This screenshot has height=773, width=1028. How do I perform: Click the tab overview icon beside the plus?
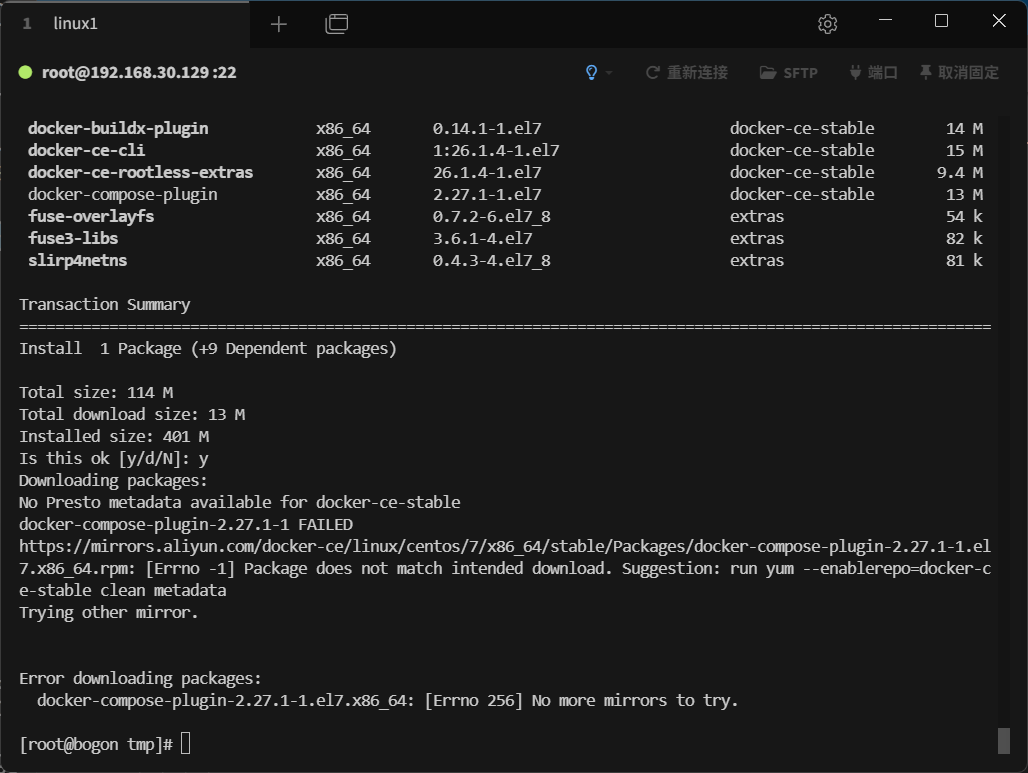[337, 23]
